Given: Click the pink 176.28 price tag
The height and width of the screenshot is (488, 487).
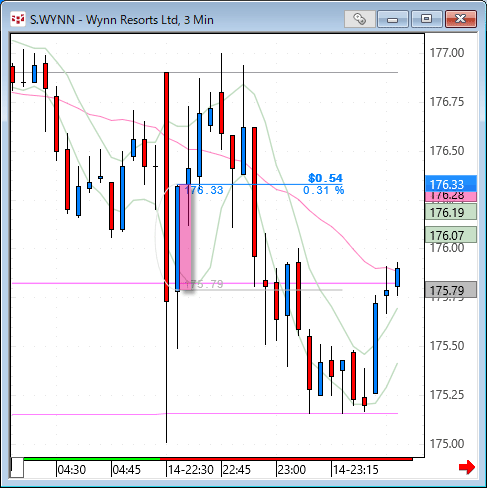Looking at the screenshot, I should (x=451, y=197).
